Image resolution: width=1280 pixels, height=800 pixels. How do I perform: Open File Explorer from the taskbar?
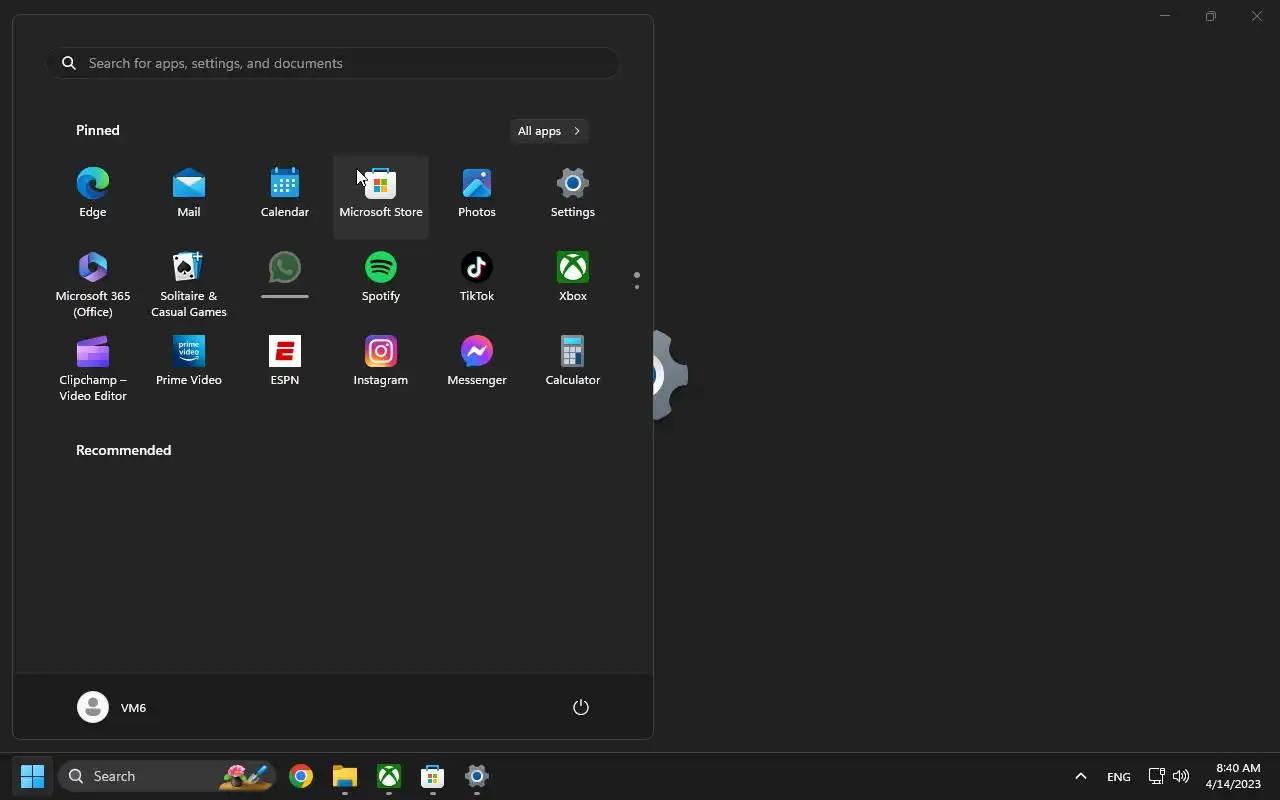(x=345, y=776)
